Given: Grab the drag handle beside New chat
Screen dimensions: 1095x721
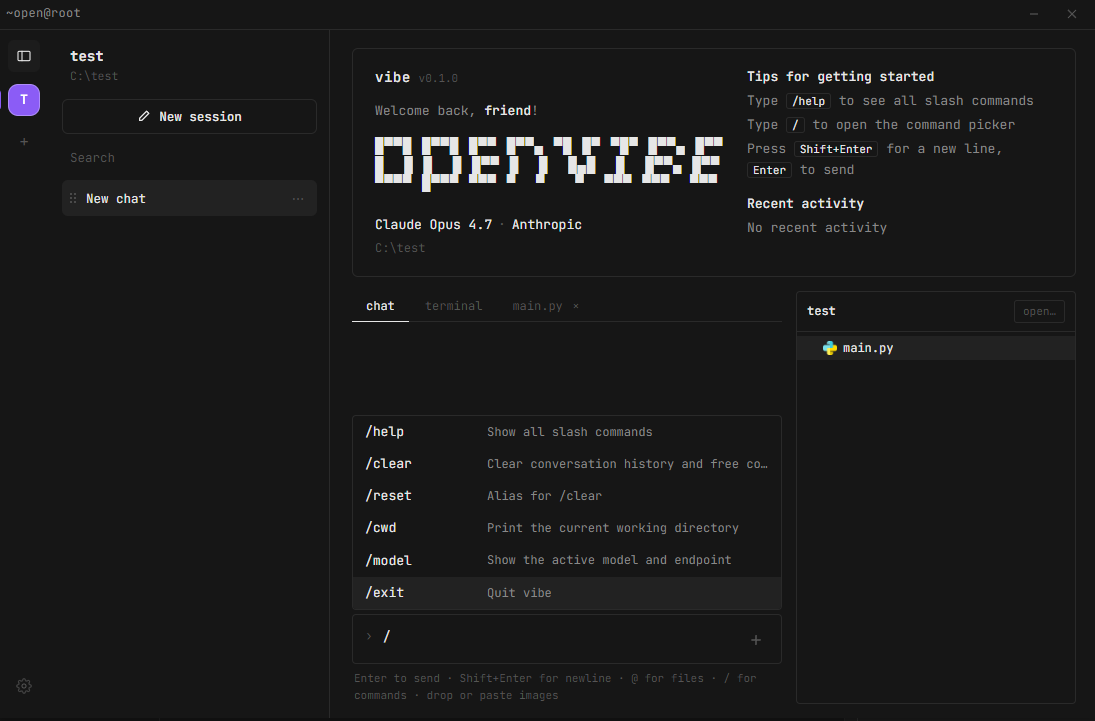Looking at the screenshot, I should click(x=73, y=198).
